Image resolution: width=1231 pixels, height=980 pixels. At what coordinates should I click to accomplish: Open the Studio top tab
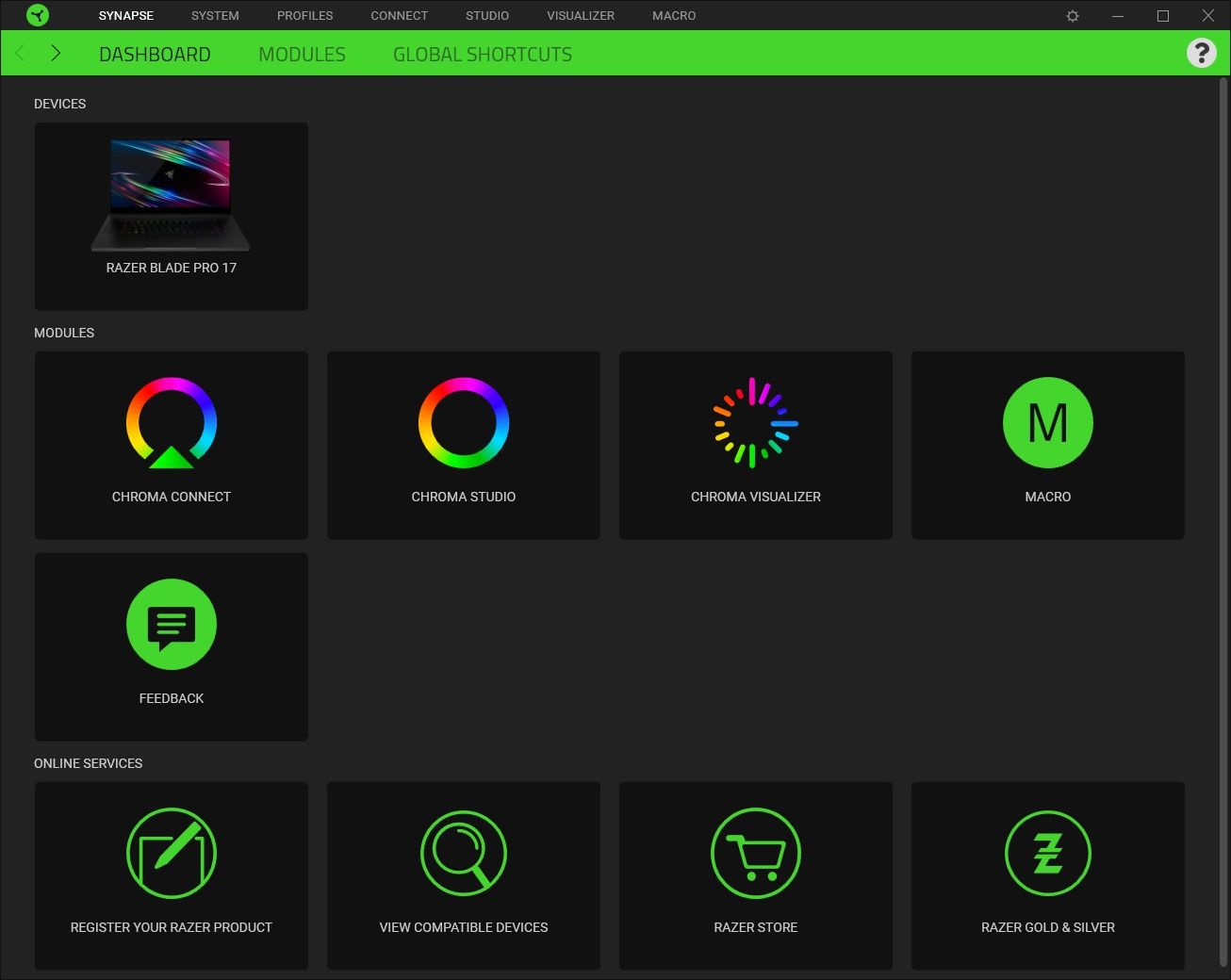click(x=487, y=16)
